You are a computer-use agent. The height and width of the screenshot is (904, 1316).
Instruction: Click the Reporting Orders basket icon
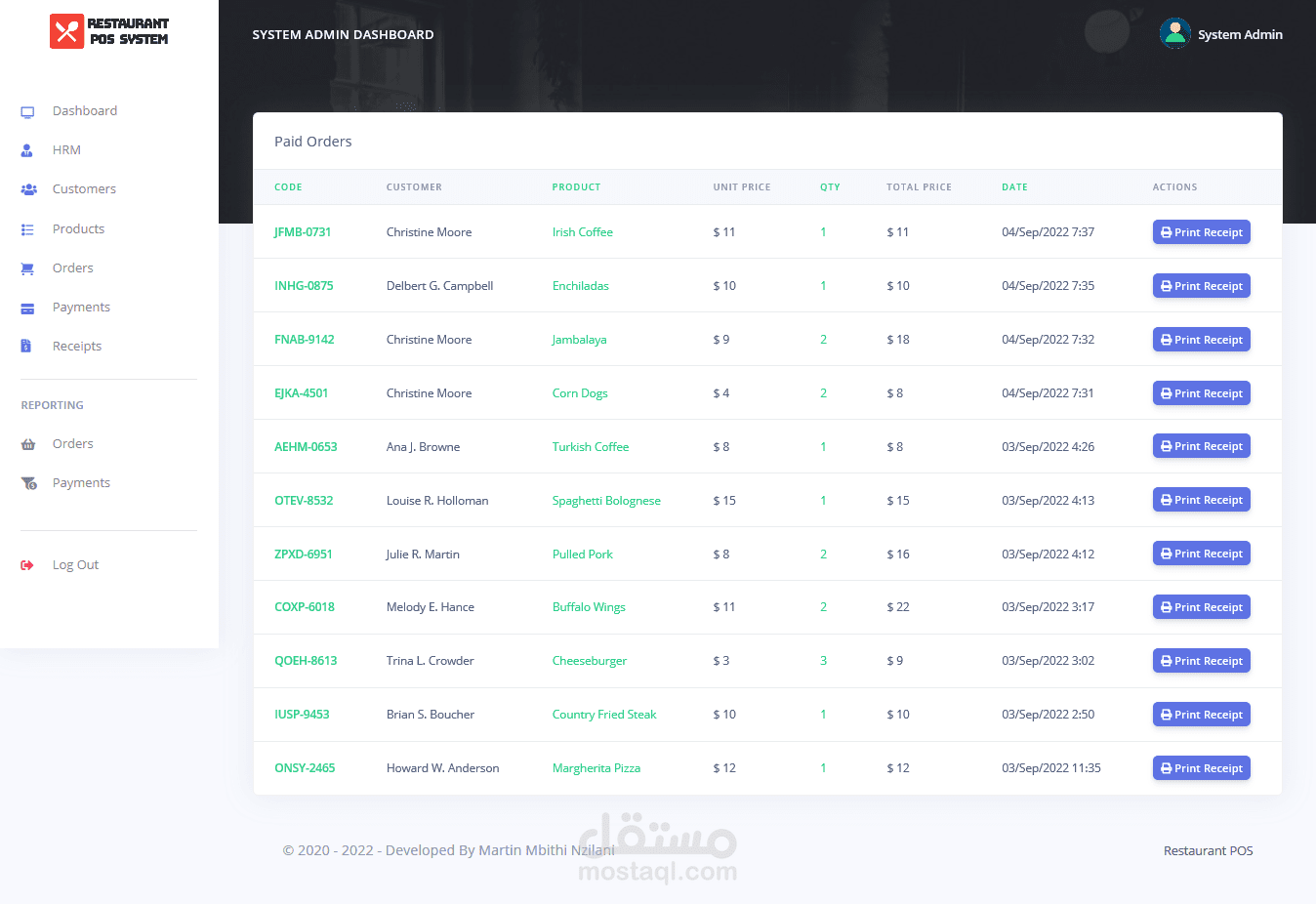(x=28, y=444)
